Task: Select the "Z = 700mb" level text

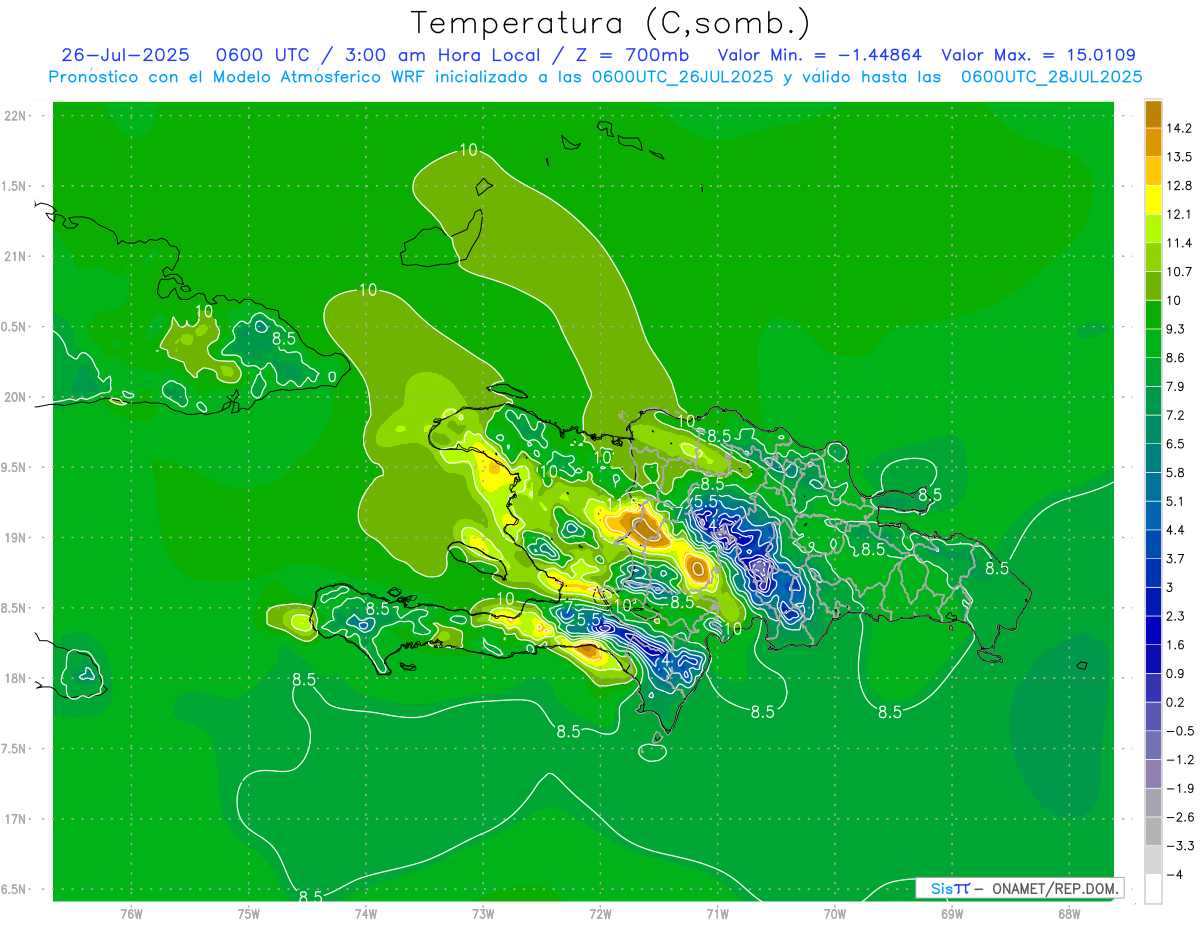Action: [635, 55]
